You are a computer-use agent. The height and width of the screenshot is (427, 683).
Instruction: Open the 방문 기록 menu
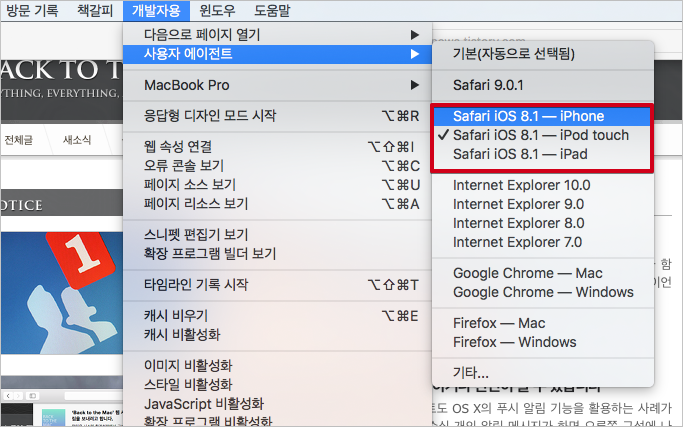[x=32, y=10]
